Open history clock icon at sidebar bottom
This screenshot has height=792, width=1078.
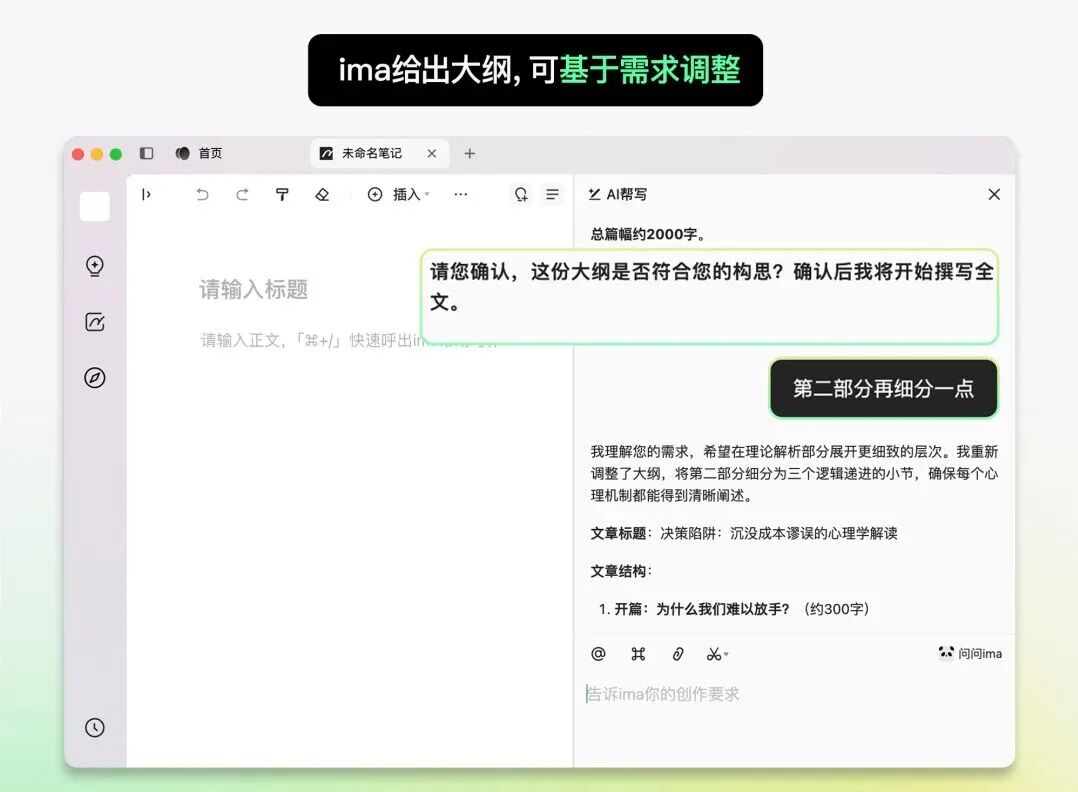[x=95, y=728]
